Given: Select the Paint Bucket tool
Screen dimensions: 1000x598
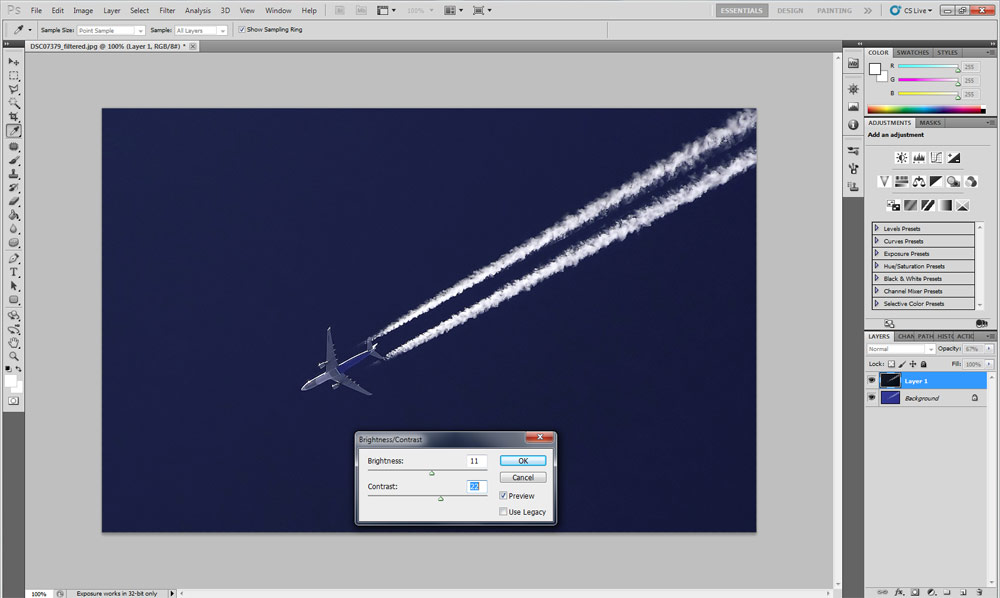Looking at the screenshot, I should click(x=13, y=215).
